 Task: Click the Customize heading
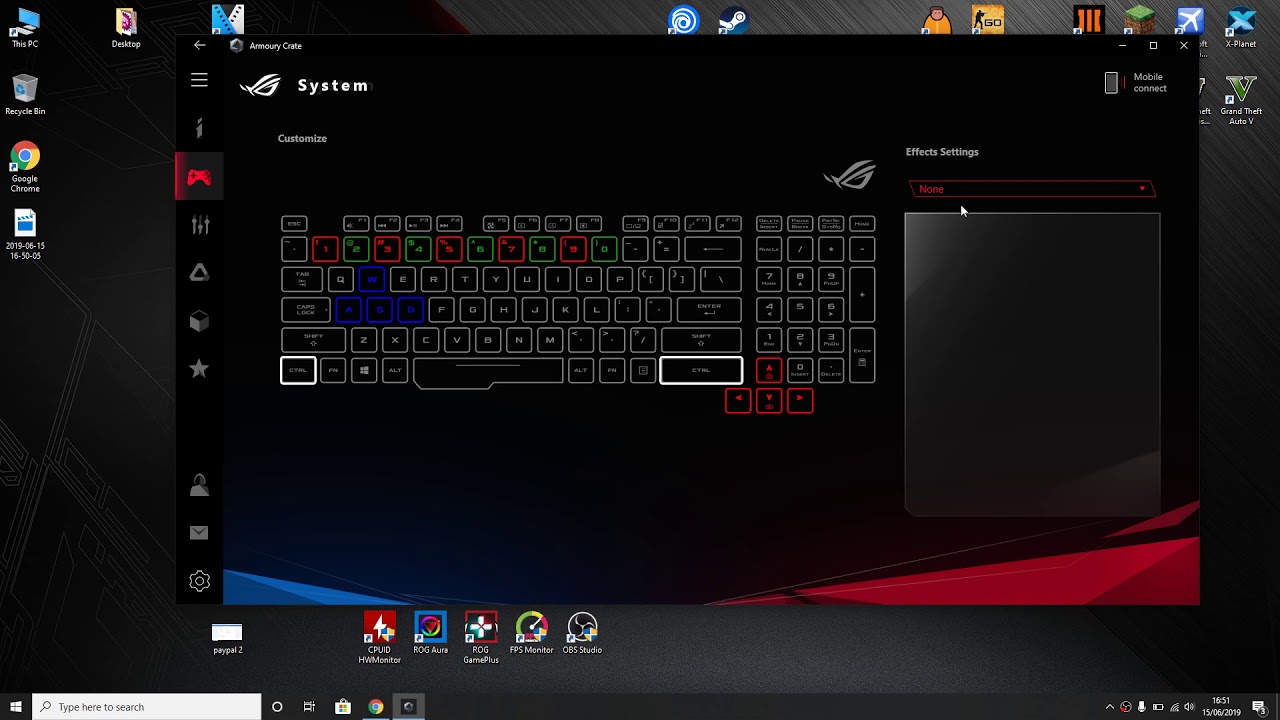point(302,138)
